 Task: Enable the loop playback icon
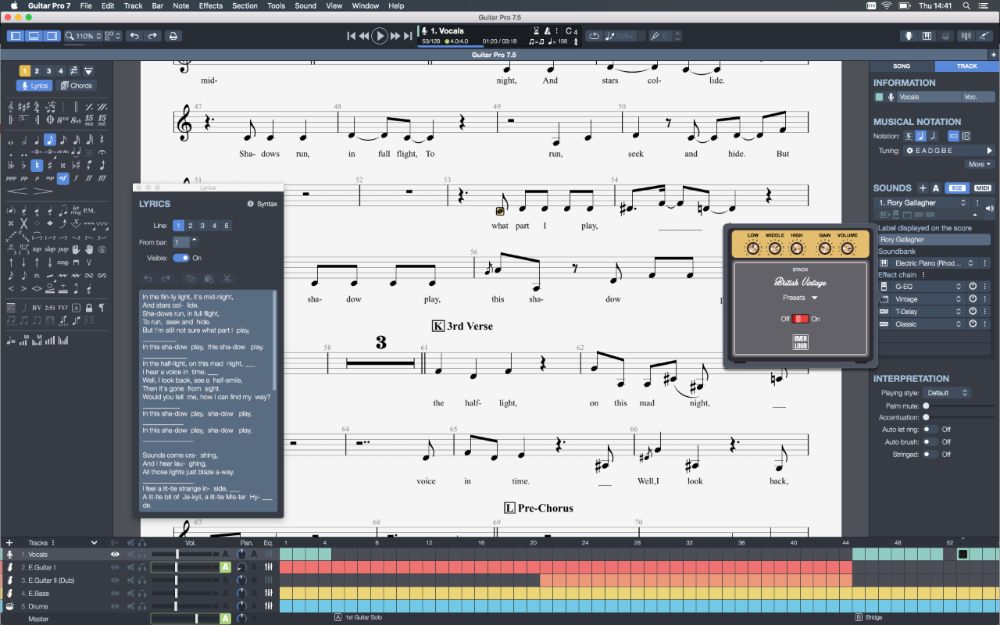594,36
